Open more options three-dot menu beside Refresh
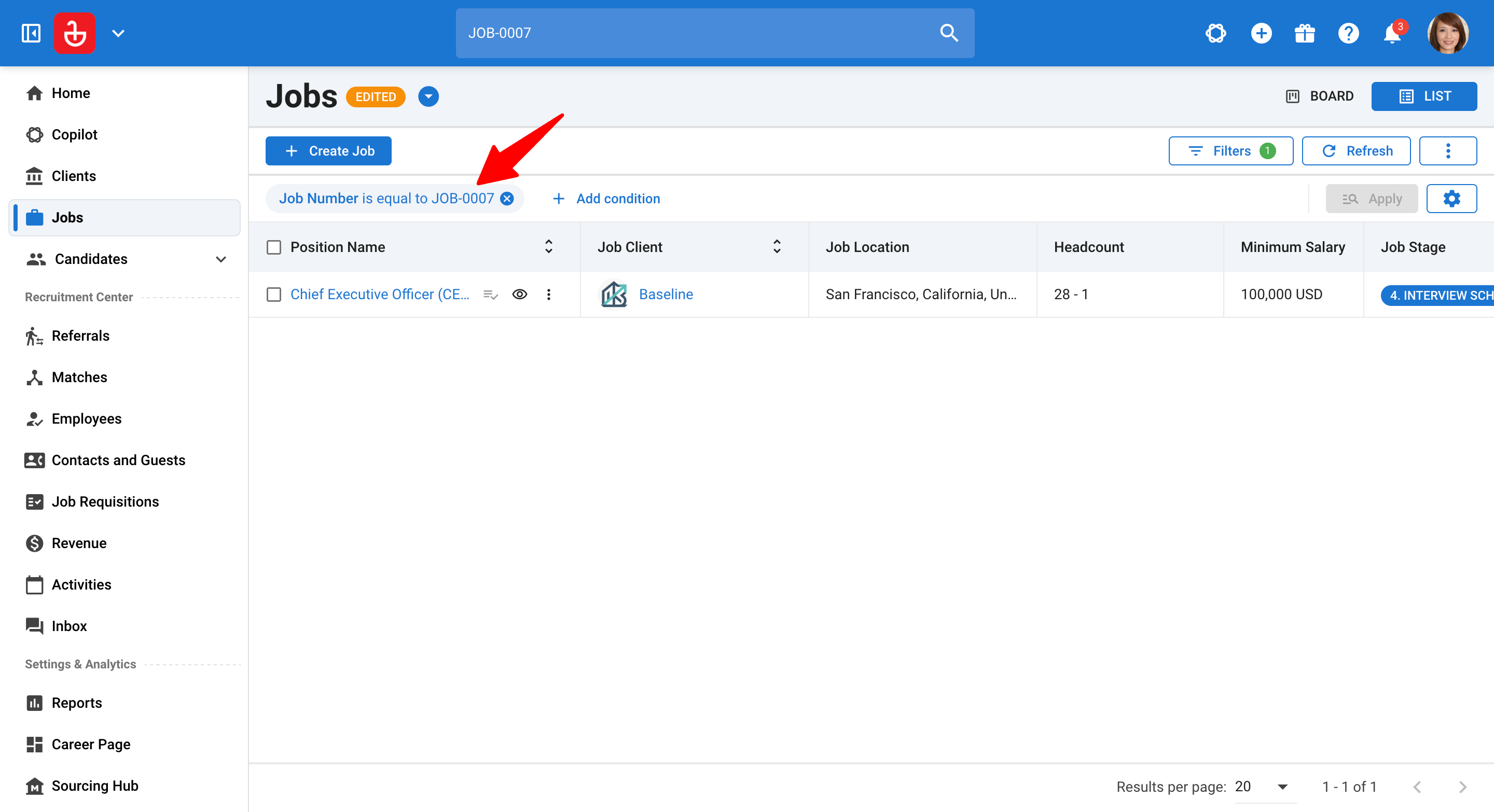Screen dimensions: 1494x812 pos(1448,151)
